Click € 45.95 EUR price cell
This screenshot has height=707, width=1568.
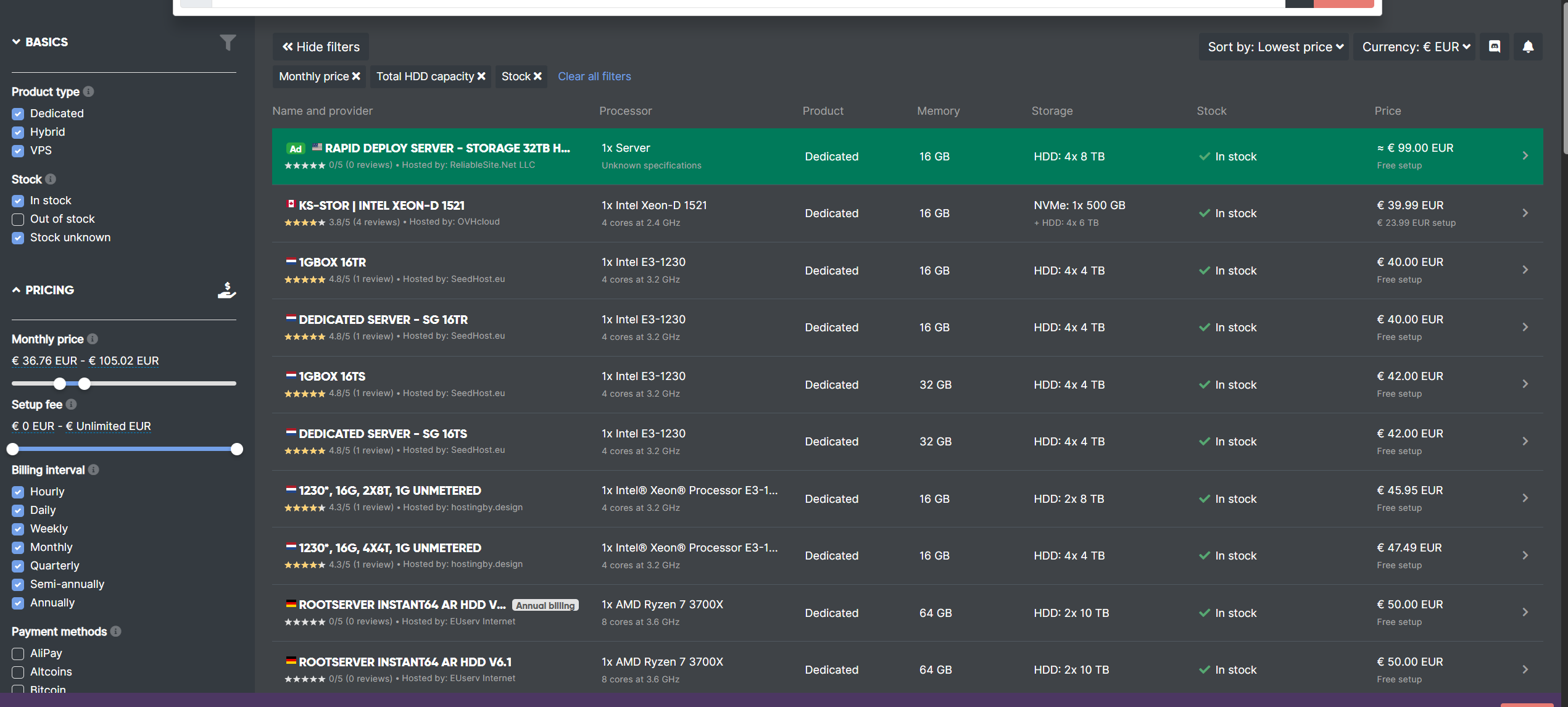tap(1410, 490)
